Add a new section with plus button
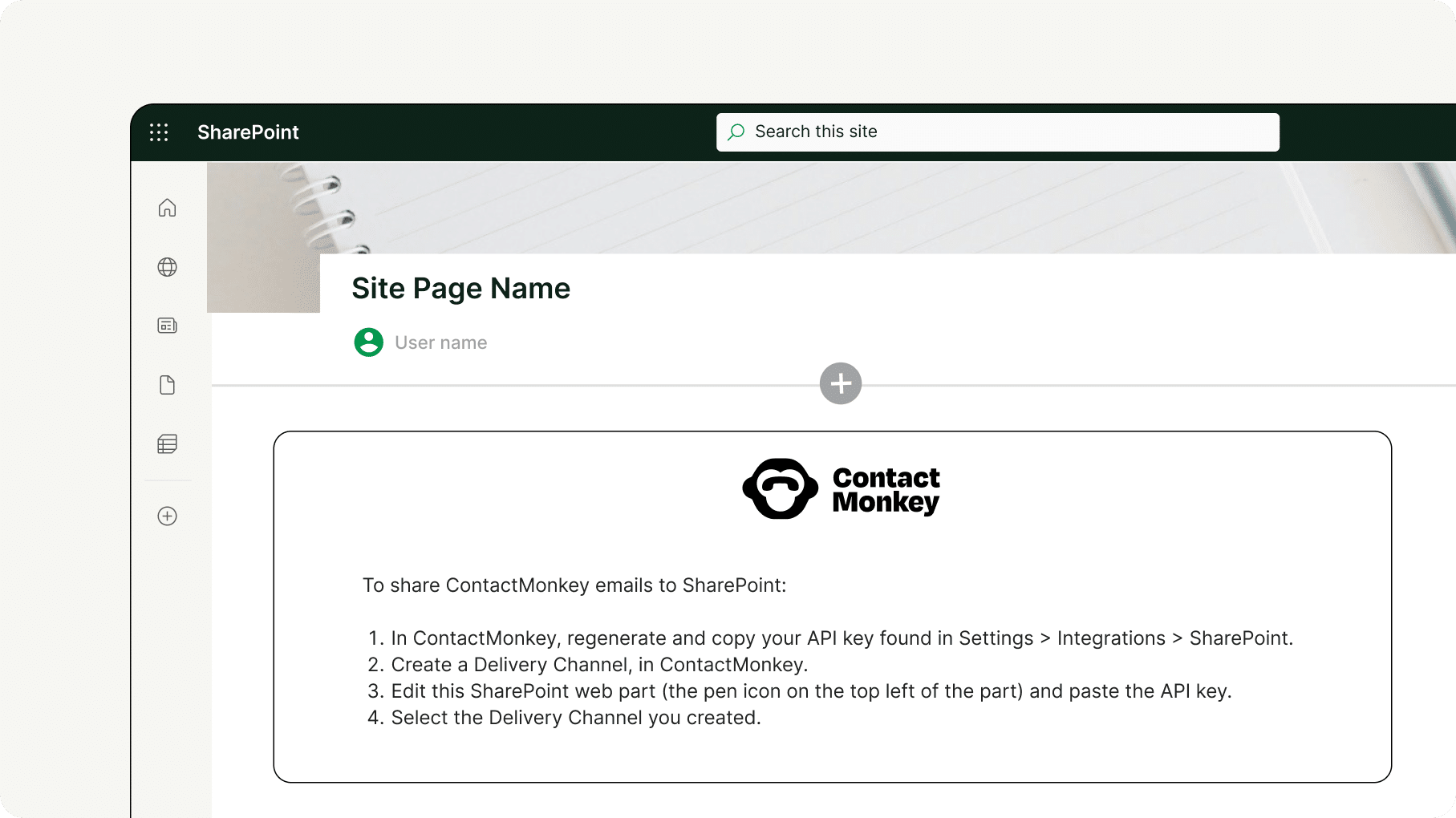Screen dimensions: 1456x818 pos(841,383)
